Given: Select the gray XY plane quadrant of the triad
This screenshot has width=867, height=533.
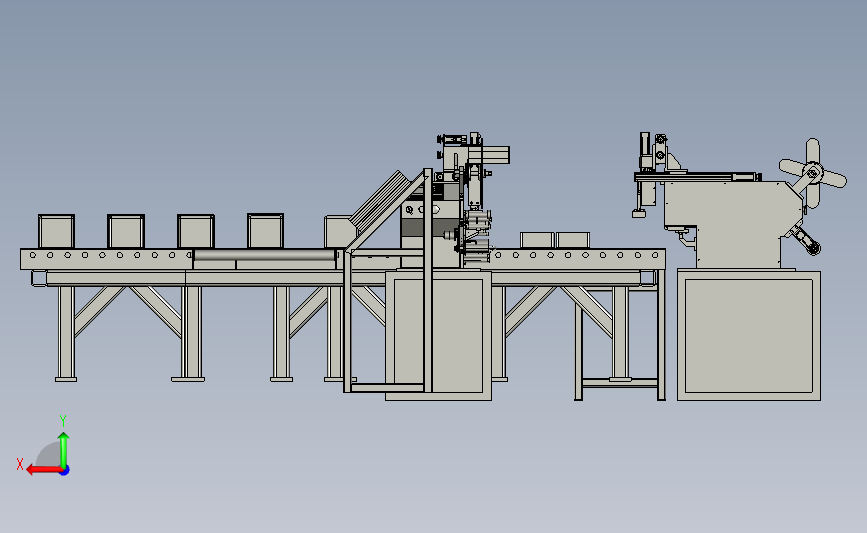Looking at the screenshot, I should pyautogui.click(x=49, y=454).
